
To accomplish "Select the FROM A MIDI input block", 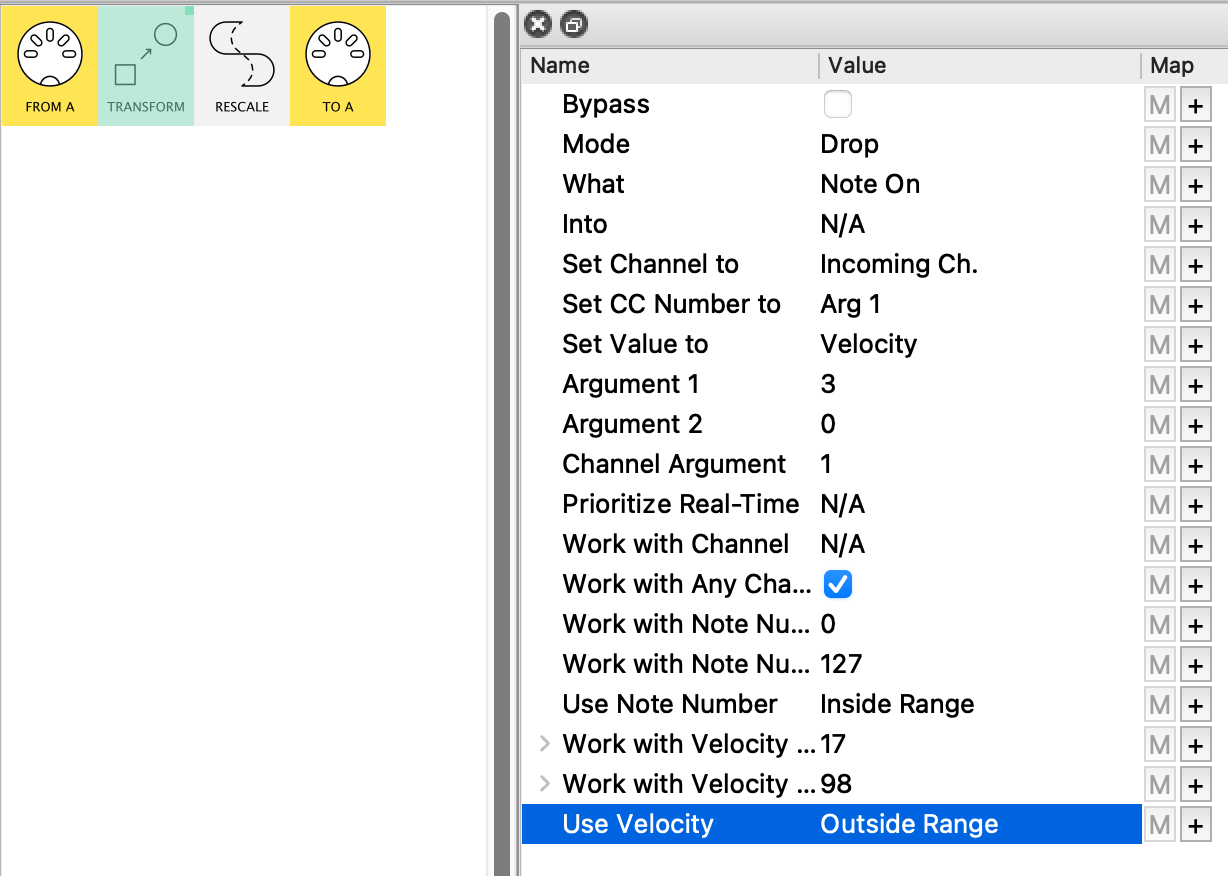I will pyautogui.click(x=49, y=66).
